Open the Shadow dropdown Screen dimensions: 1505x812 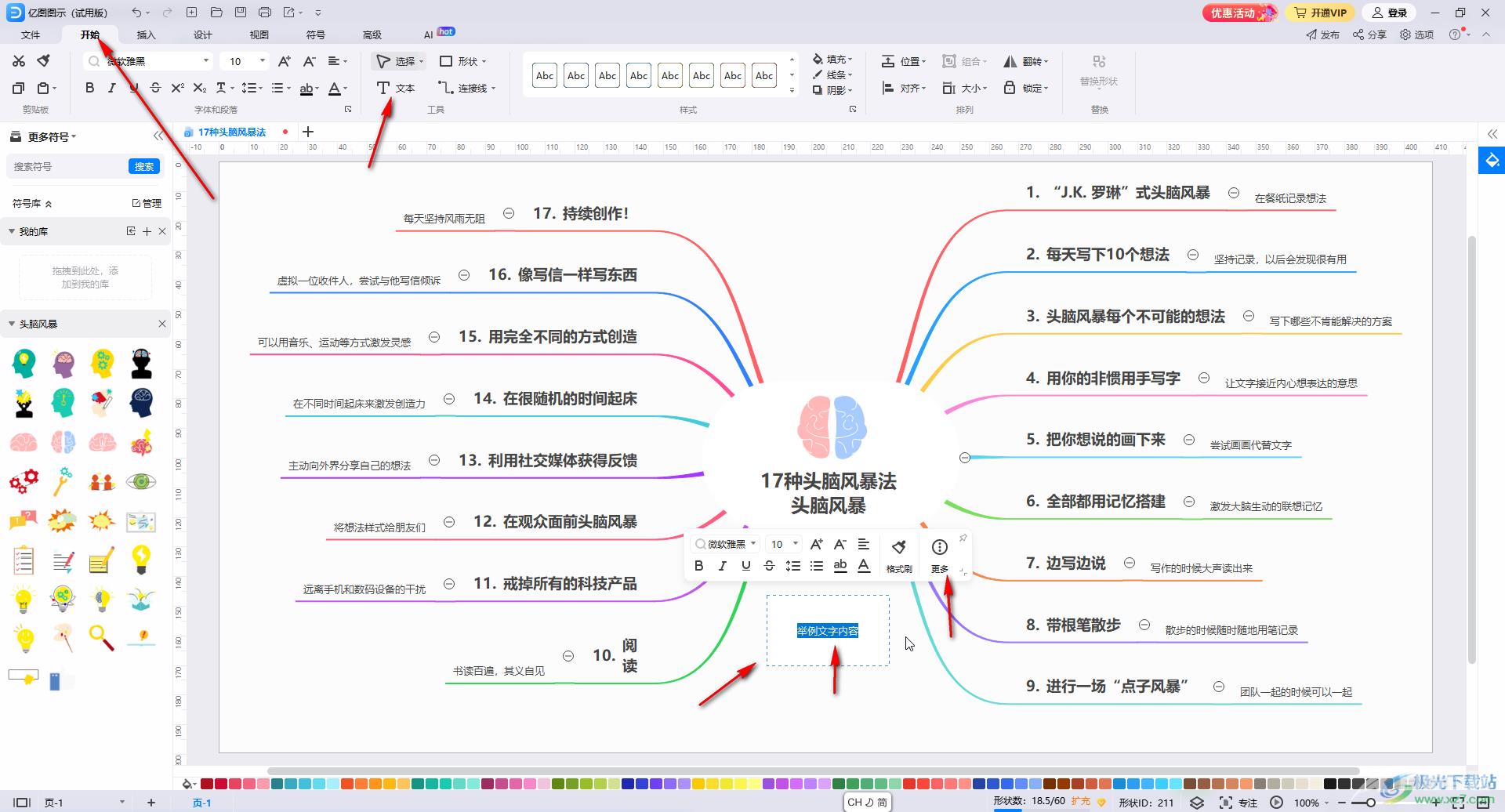pos(832,90)
